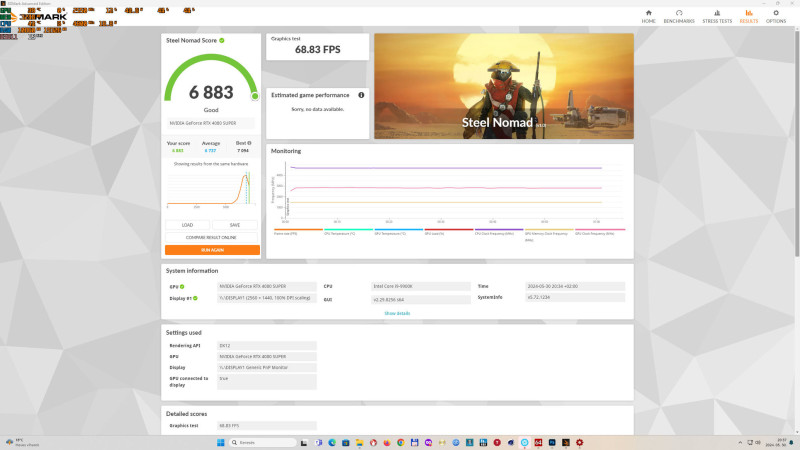
Task: Open File Explorer from taskbar
Action: point(360,442)
